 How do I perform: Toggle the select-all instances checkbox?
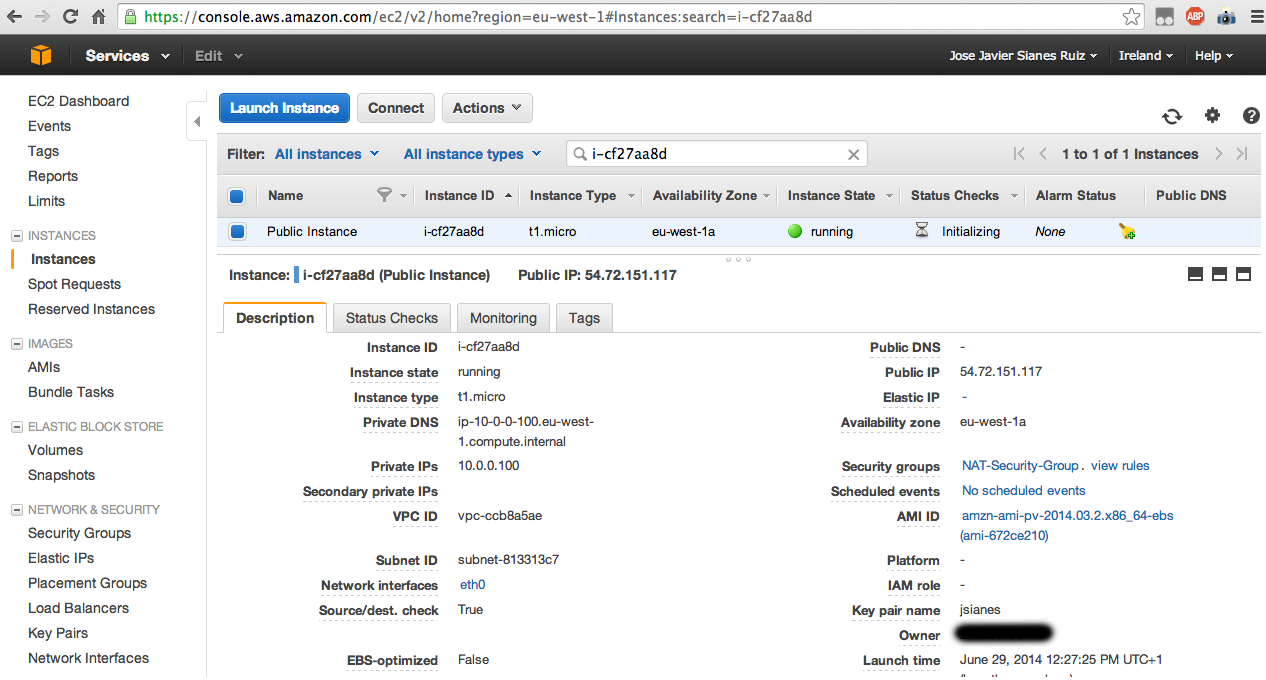click(237, 196)
